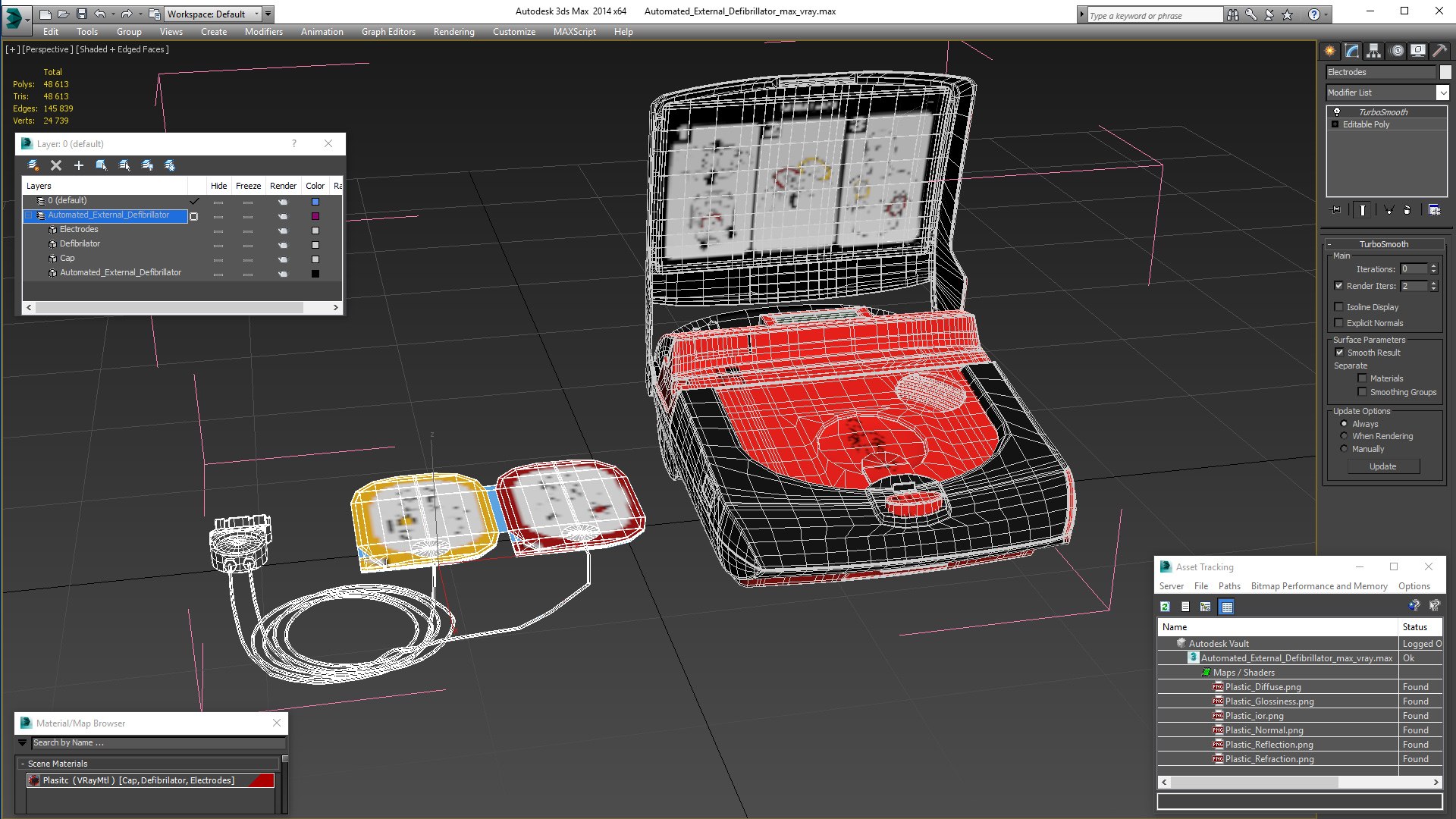Click the color swatch of 0 (default) layer
This screenshot has width=1456, height=819.
315,202
